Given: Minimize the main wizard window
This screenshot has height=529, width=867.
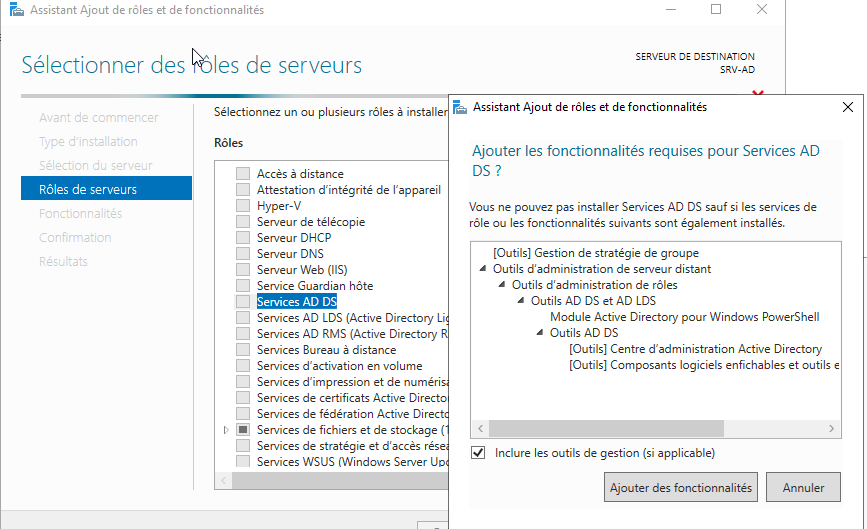Looking at the screenshot, I should pos(671,10).
